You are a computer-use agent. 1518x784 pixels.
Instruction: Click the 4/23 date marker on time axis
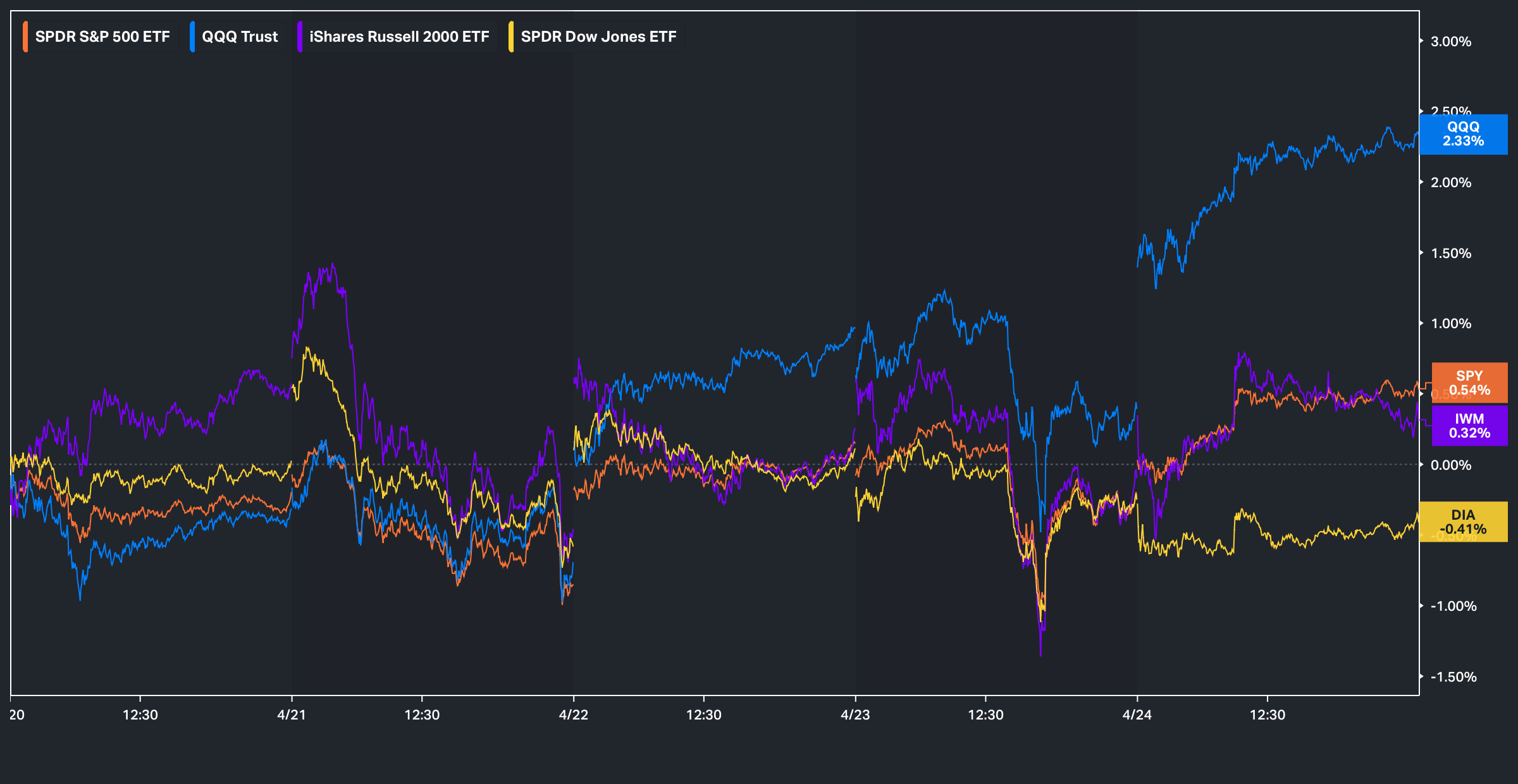(x=855, y=714)
